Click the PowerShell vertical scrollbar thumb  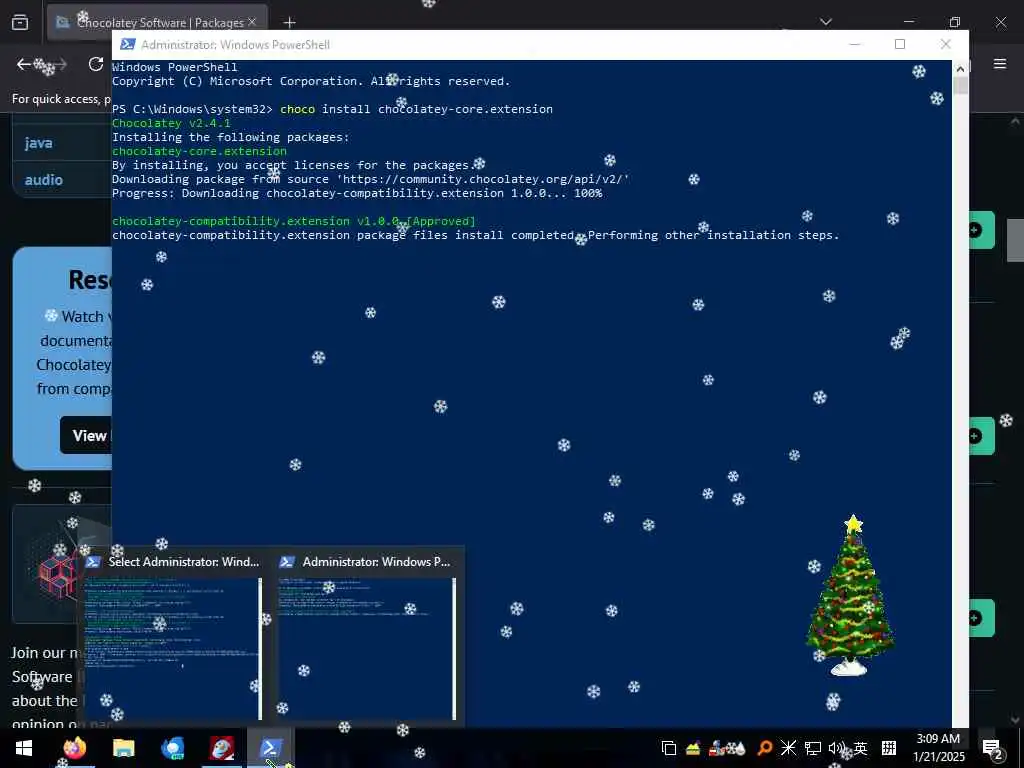coord(960,86)
